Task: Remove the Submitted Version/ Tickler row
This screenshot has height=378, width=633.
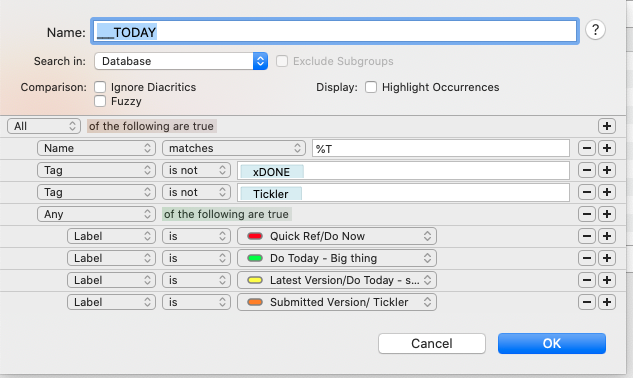Action: point(587,302)
